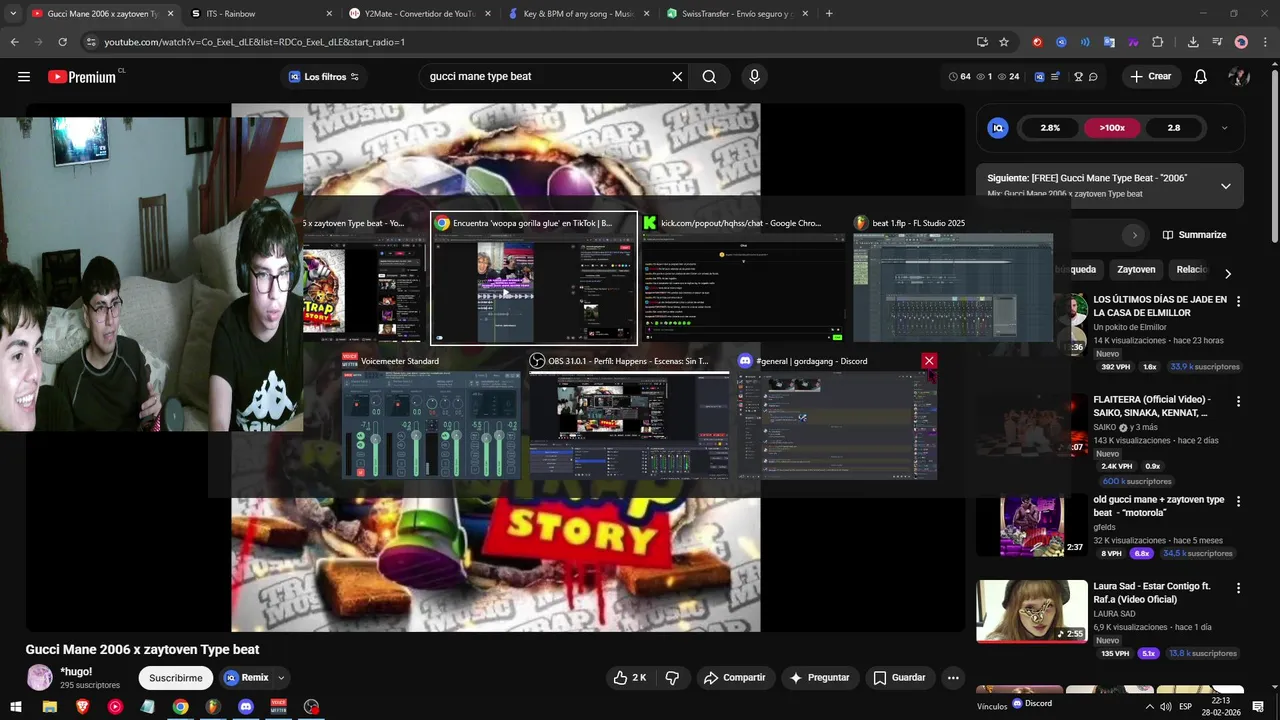Switch to TikTok woopa gorilla glue window

click(534, 279)
